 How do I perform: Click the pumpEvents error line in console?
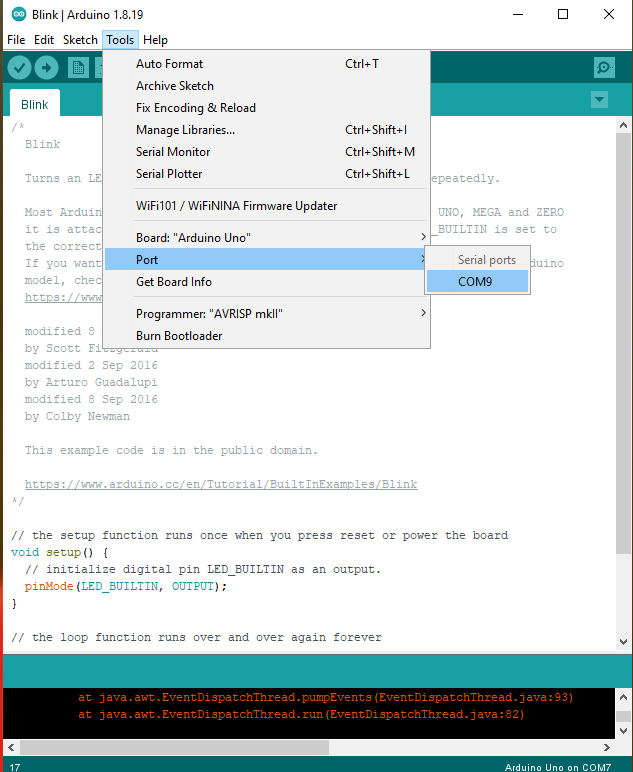point(325,698)
